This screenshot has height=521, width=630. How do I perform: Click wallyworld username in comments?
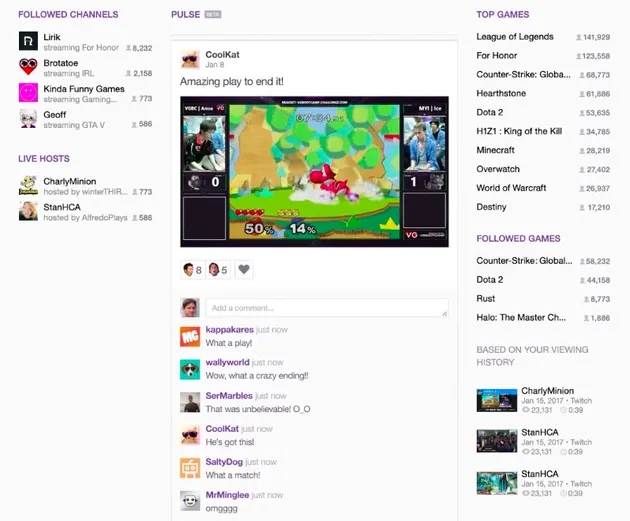point(227,362)
